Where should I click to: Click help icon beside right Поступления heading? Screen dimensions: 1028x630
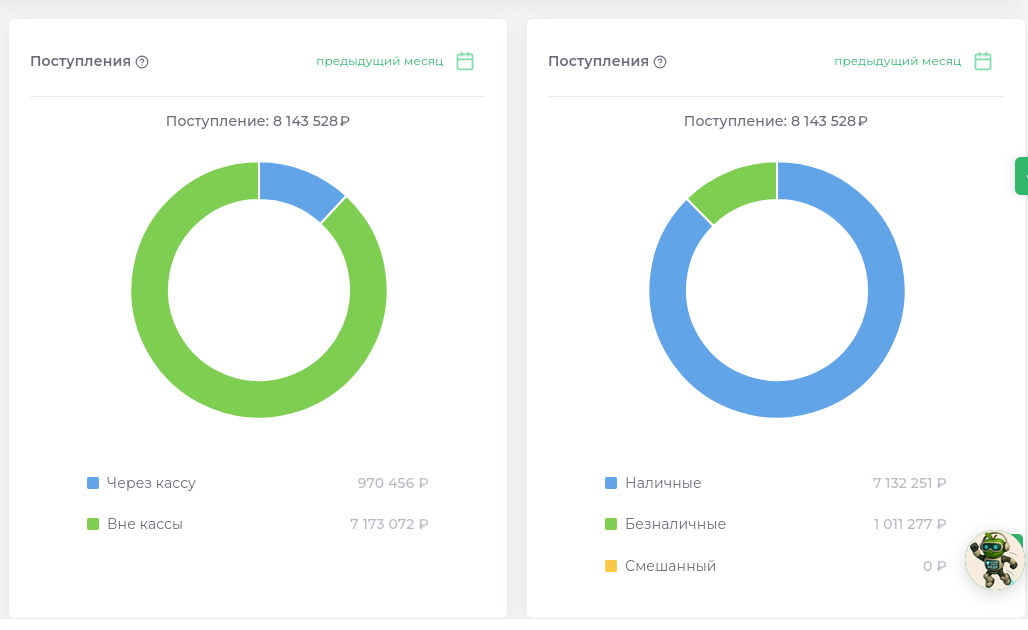point(659,62)
